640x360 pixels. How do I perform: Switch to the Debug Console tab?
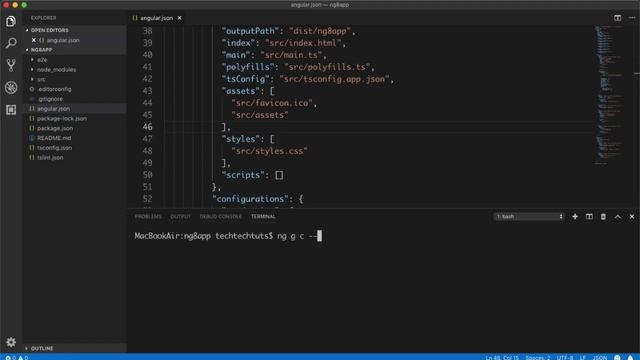coord(220,217)
